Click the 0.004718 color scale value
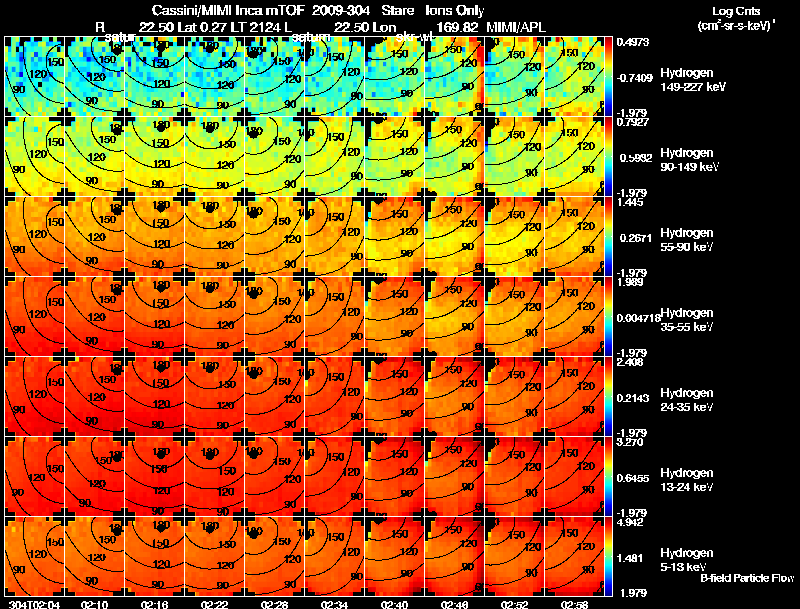Viewport: 800px width, 609px height. pos(638,318)
